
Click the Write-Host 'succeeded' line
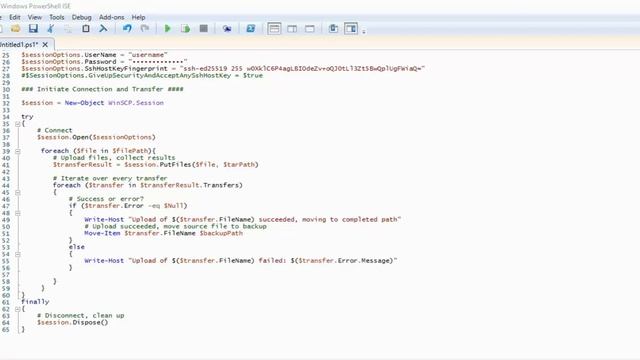(x=242, y=220)
